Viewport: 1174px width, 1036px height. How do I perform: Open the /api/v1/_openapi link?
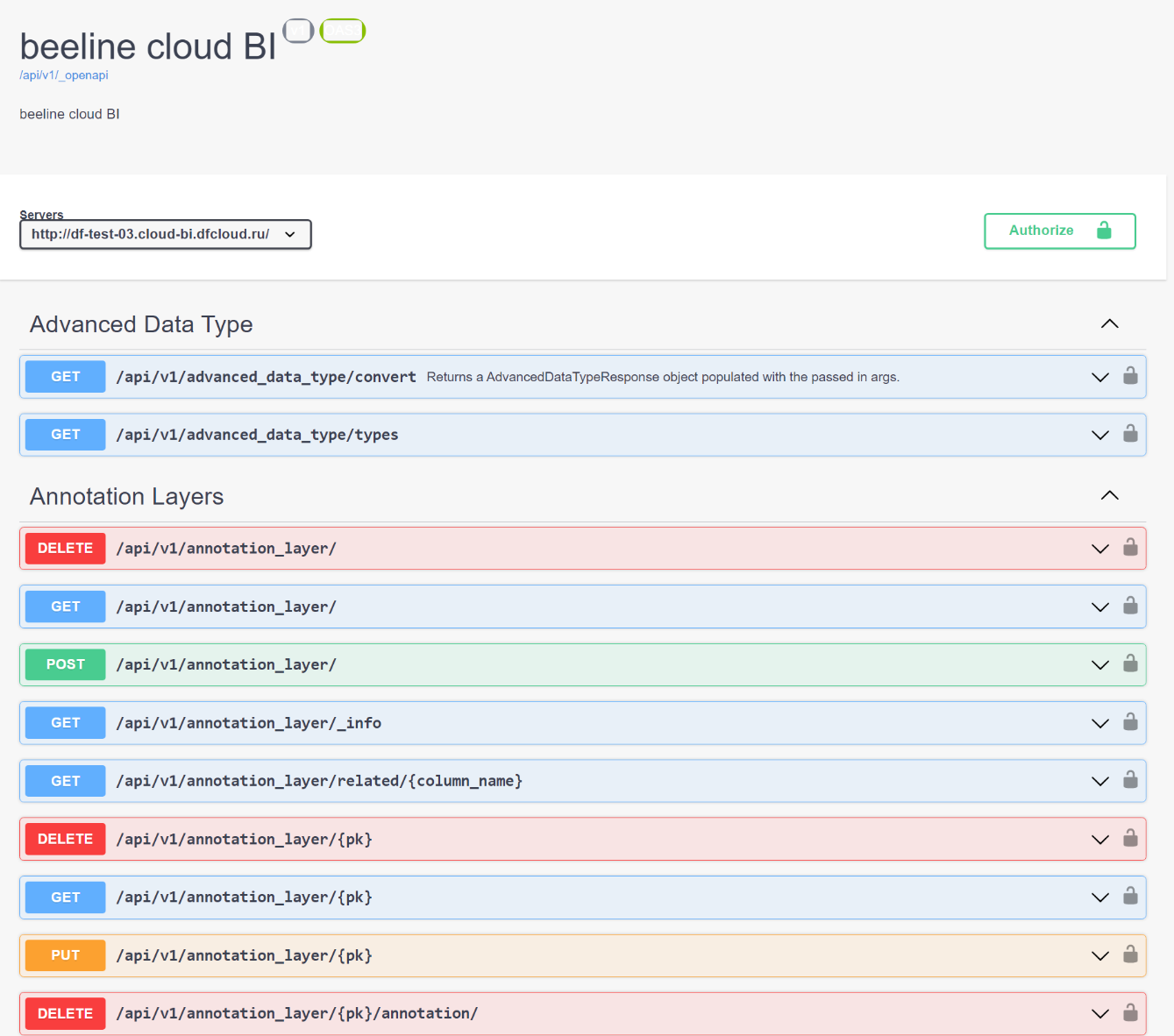pos(64,75)
